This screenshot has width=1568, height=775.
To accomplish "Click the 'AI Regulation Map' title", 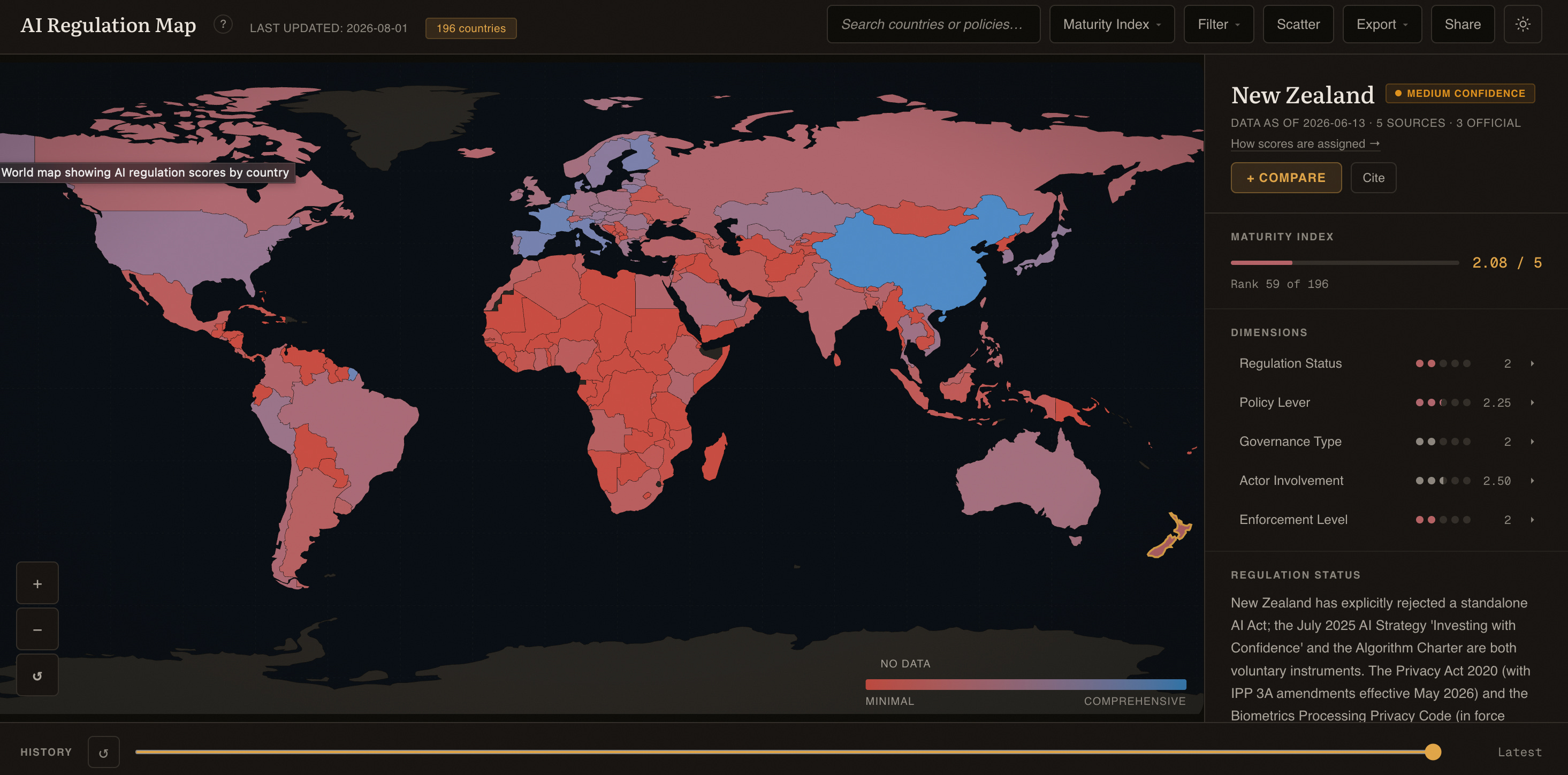I will pyautogui.click(x=108, y=25).
